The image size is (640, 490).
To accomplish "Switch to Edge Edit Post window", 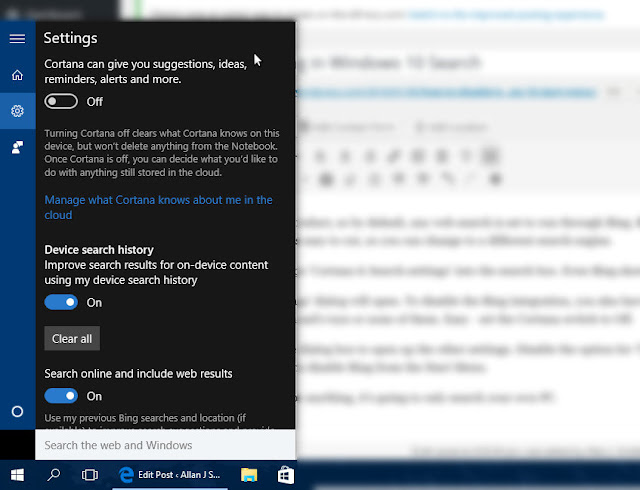I will [170, 475].
